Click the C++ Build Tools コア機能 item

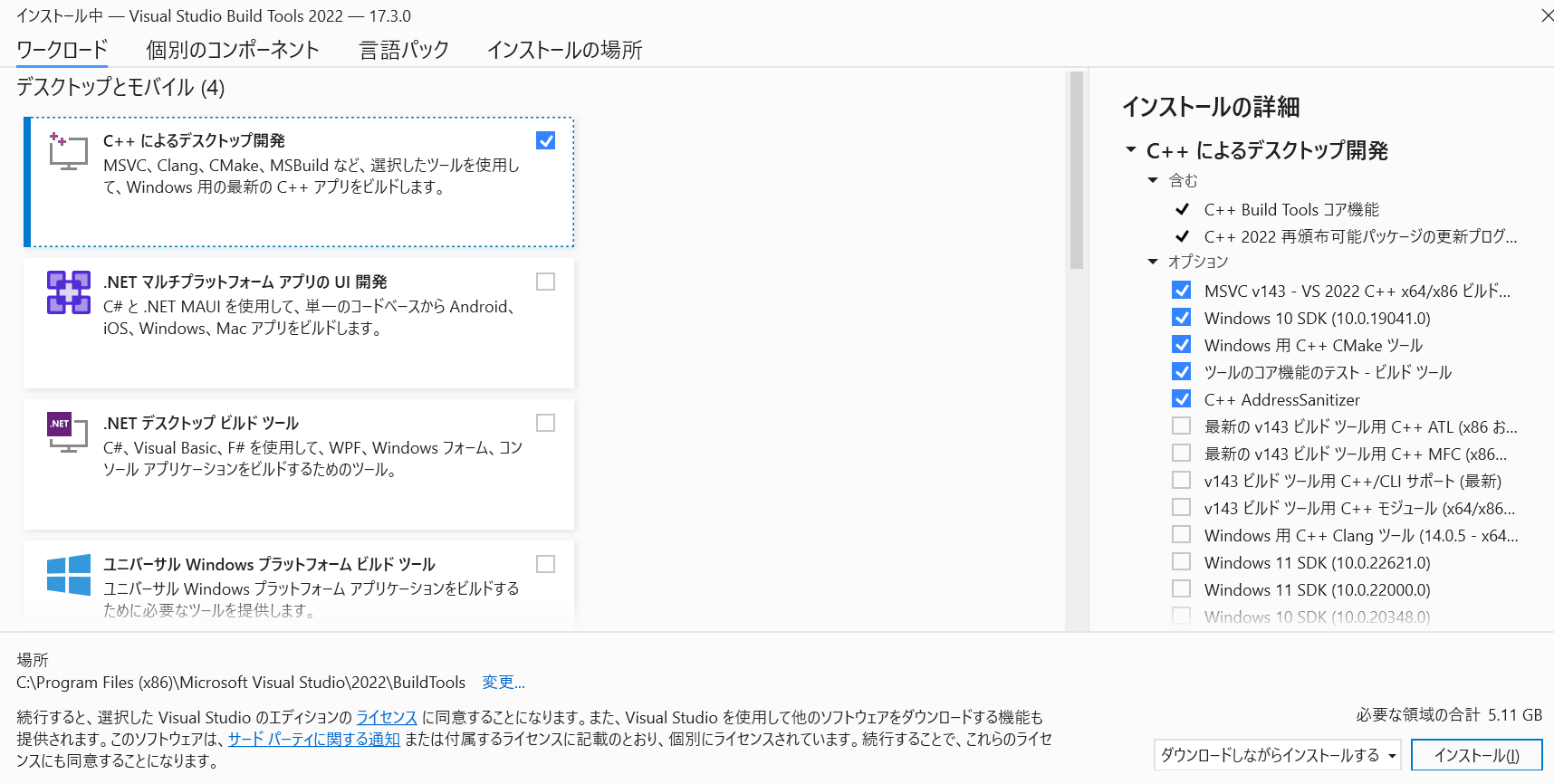pyautogui.click(x=1291, y=209)
